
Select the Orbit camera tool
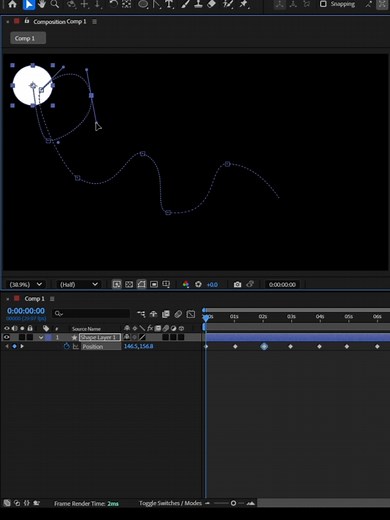click(71, 4)
